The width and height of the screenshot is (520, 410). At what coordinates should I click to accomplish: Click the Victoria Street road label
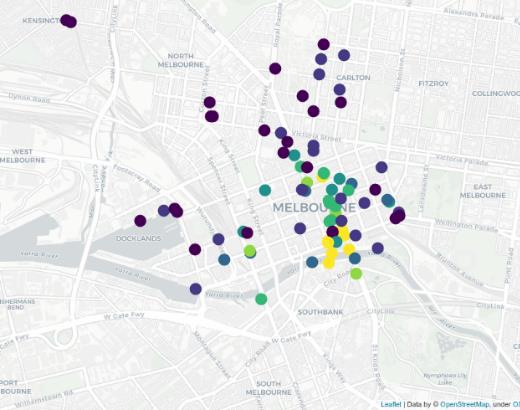click(x=317, y=136)
